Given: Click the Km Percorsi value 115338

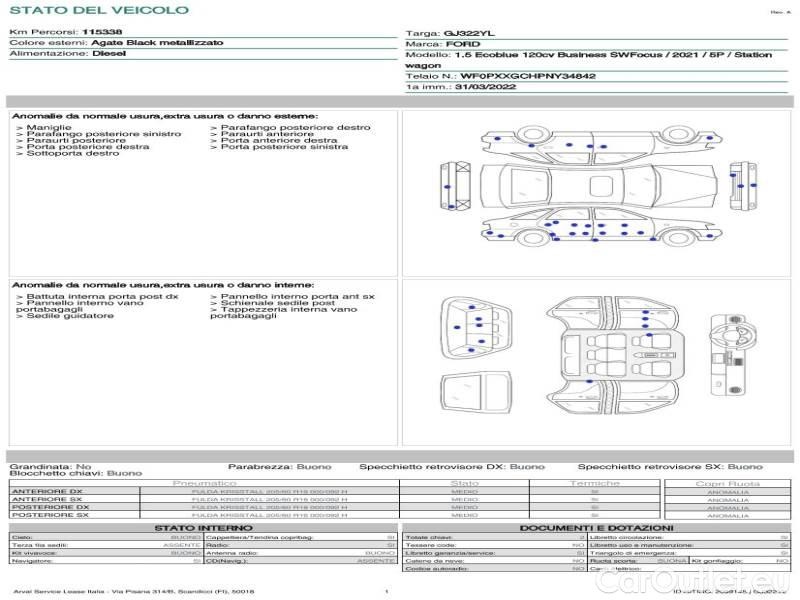Looking at the screenshot, I should [x=102, y=32].
